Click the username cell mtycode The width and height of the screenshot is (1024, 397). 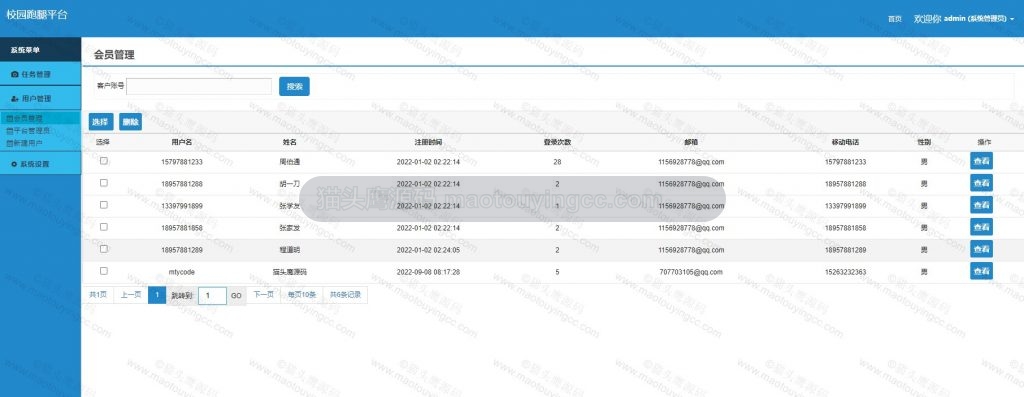click(182, 272)
